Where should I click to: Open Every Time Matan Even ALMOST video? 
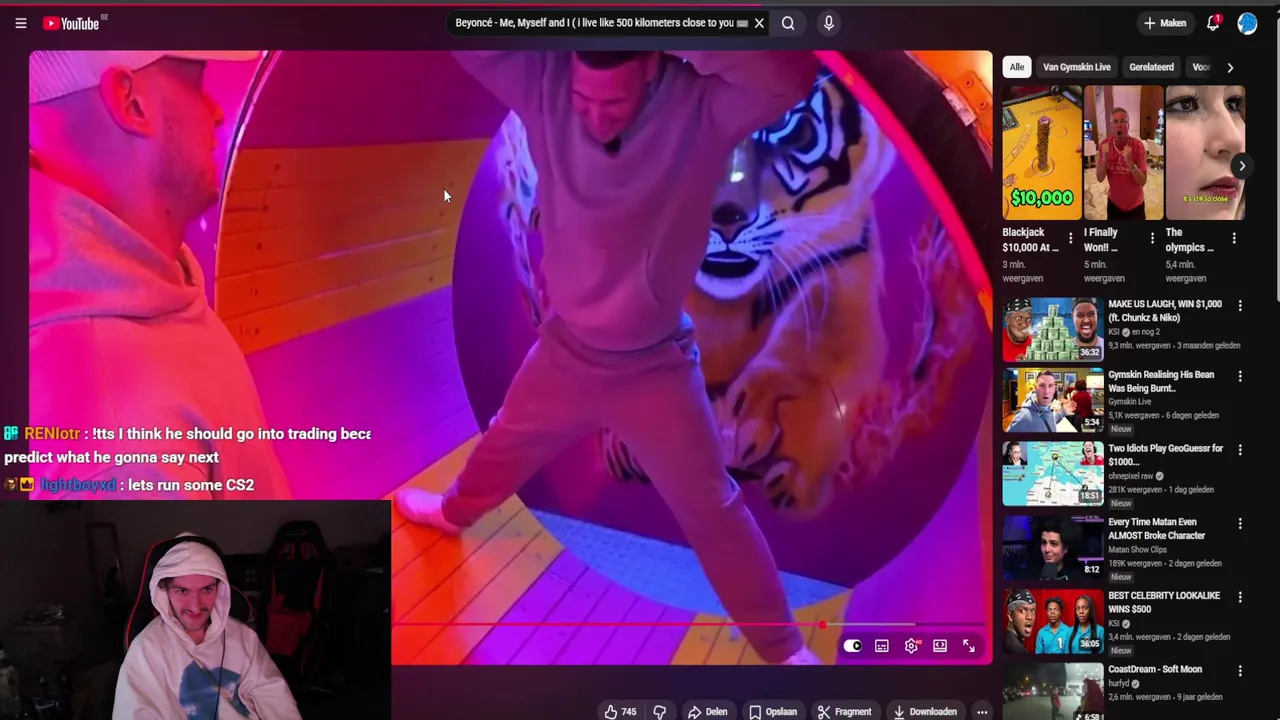point(1156,529)
